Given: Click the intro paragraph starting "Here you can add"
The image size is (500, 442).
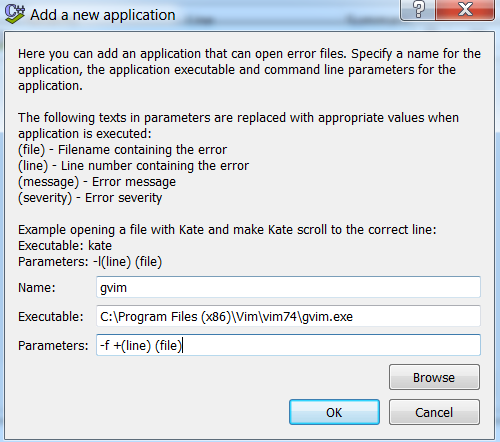Looking at the screenshot, I should [249, 70].
